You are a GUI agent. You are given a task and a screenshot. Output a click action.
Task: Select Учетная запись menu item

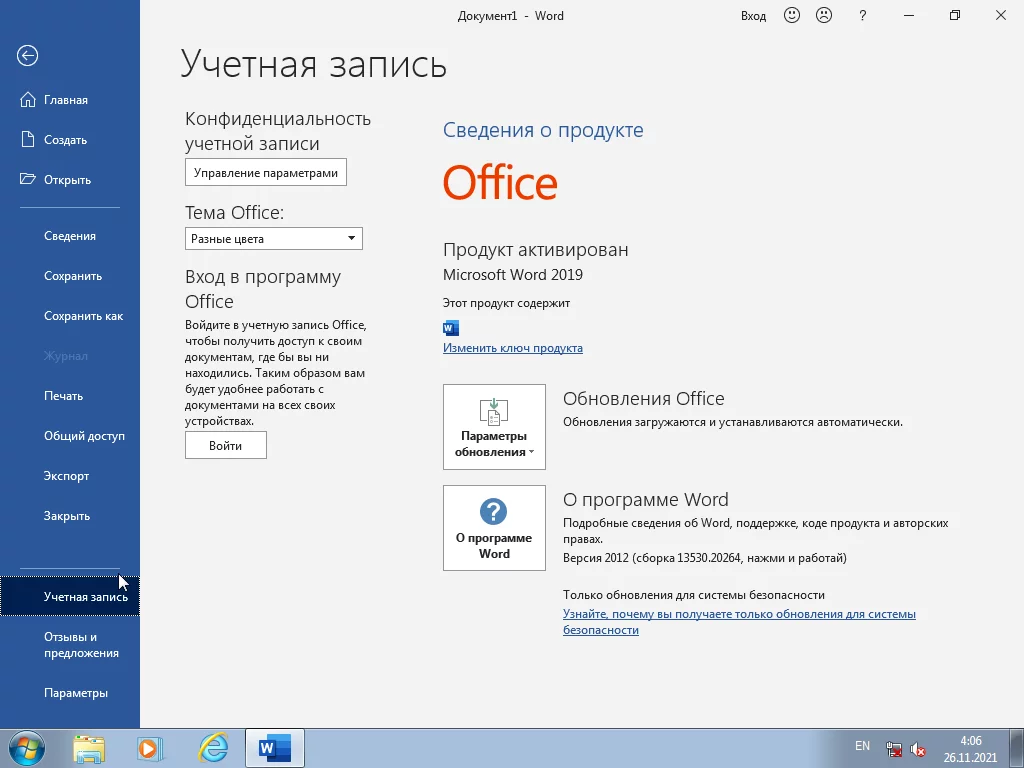pyautogui.click(x=70, y=596)
